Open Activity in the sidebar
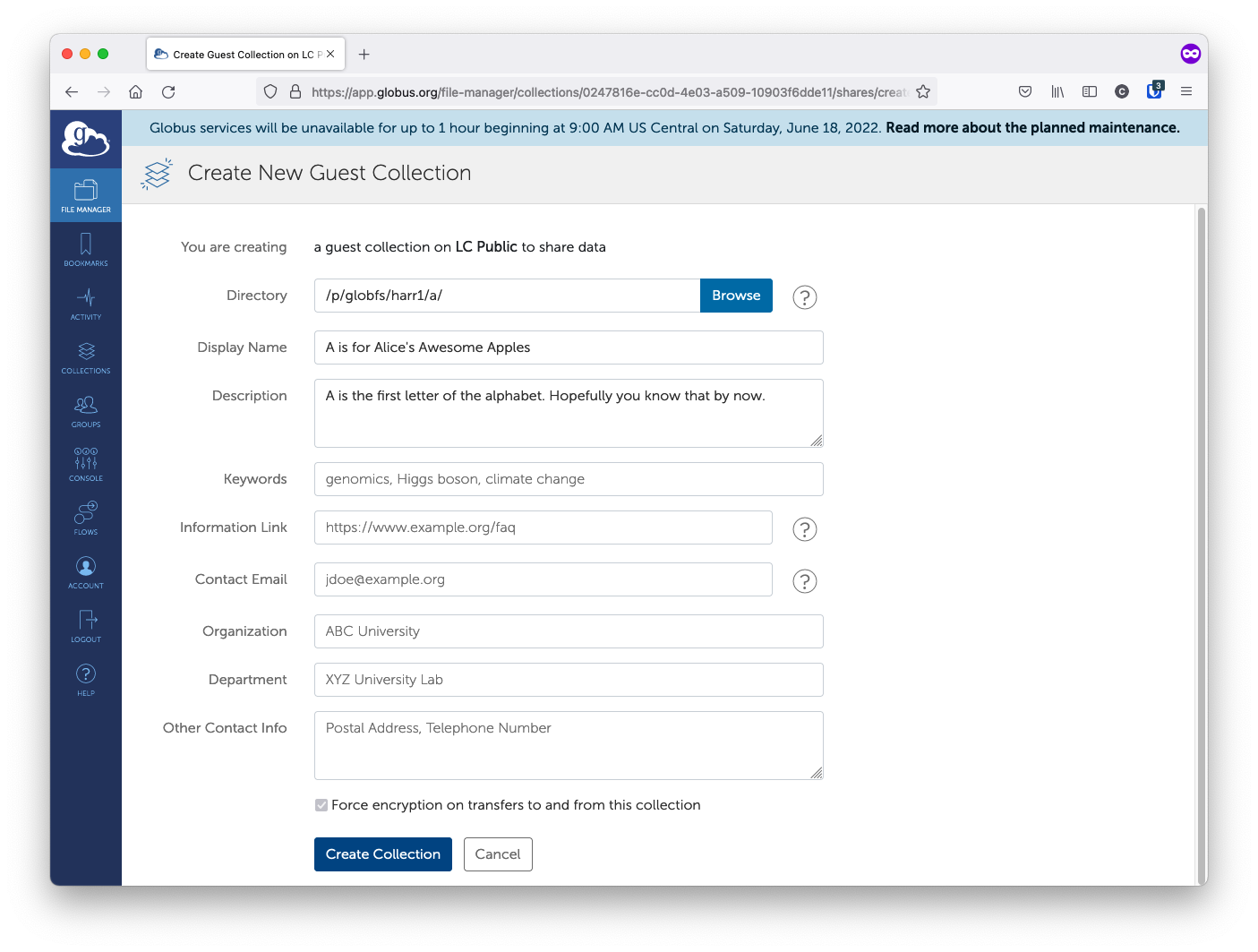The width and height of the screenshot is (1258, 952). click(x=86, y=303)
